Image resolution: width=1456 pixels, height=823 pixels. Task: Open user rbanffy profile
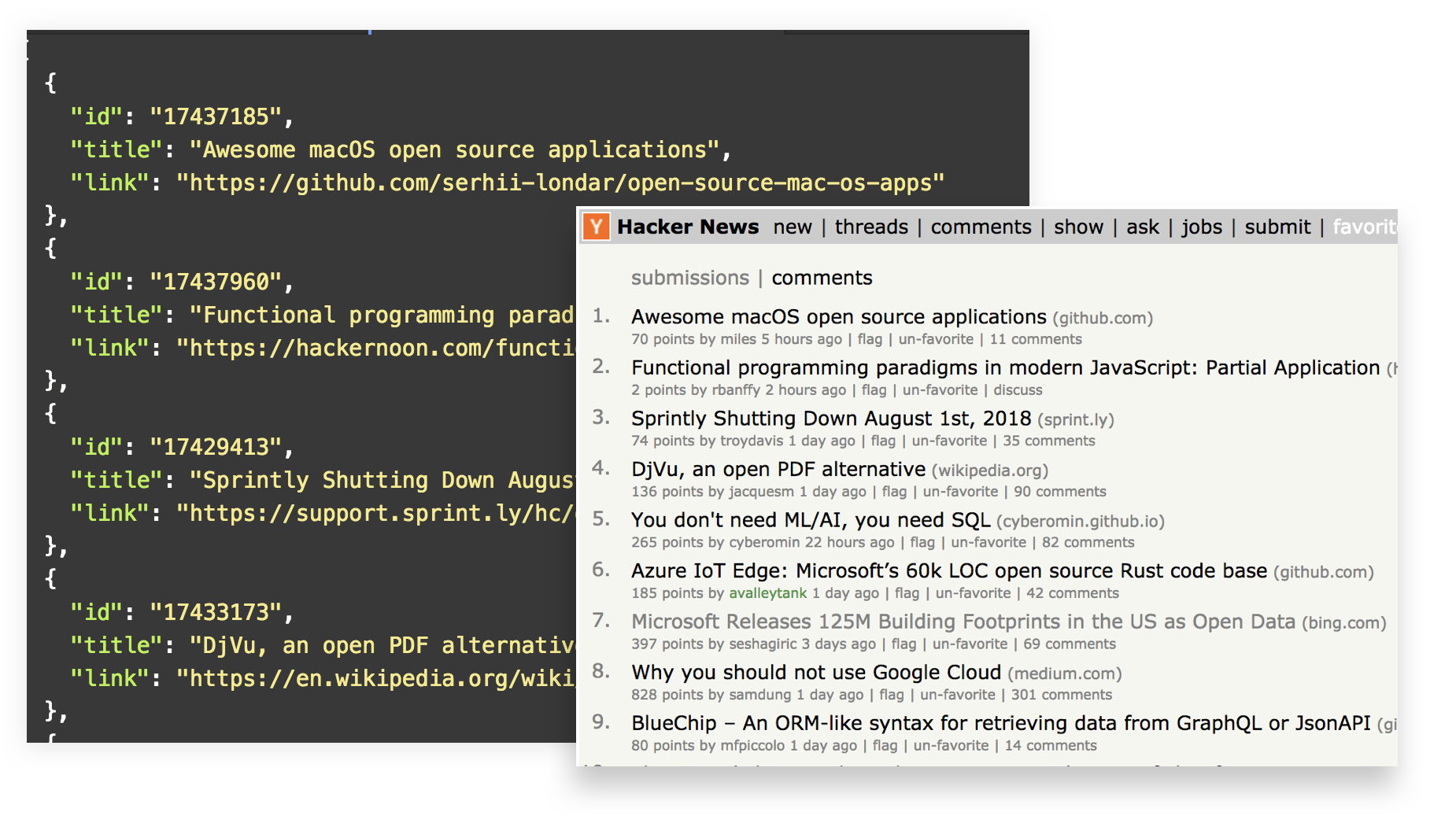(736, 390)
